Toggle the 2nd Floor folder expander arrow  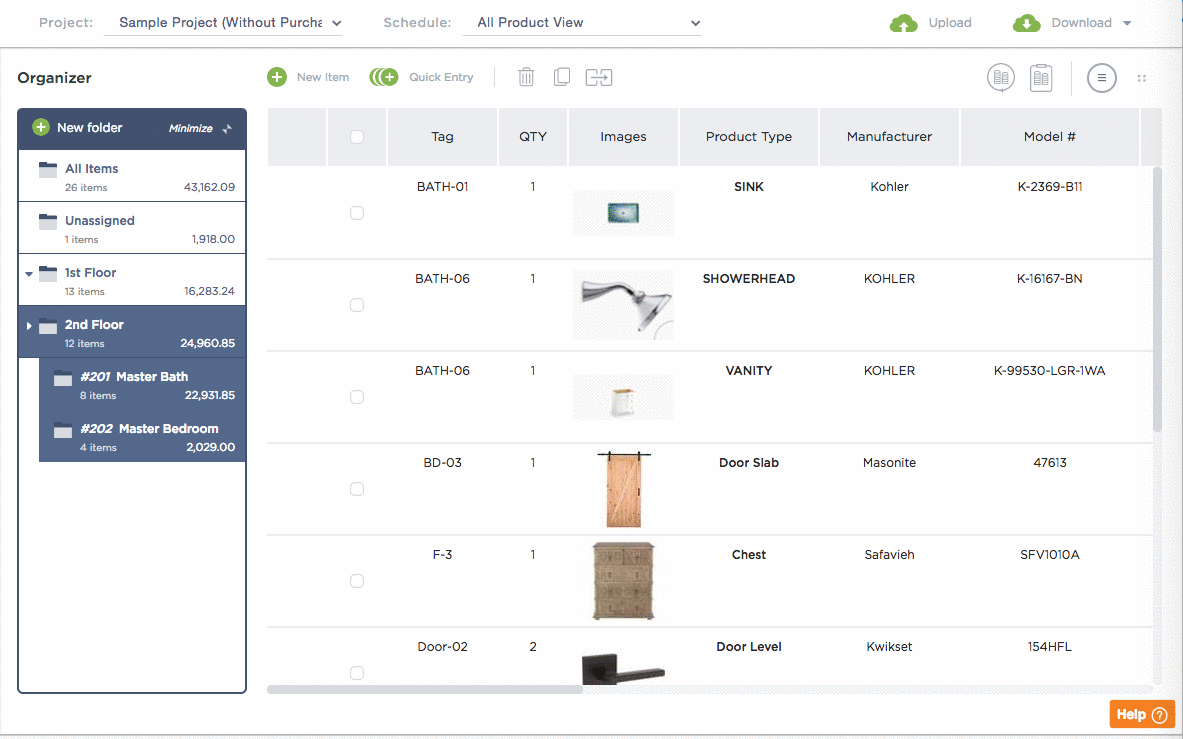pyautogui.click(x=29, y=326)
